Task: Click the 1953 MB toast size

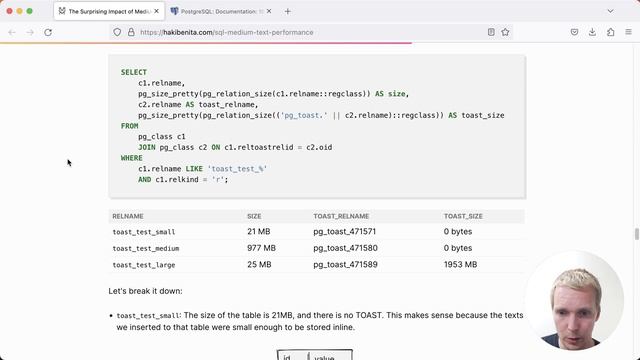Action: (x=460, y=264)
